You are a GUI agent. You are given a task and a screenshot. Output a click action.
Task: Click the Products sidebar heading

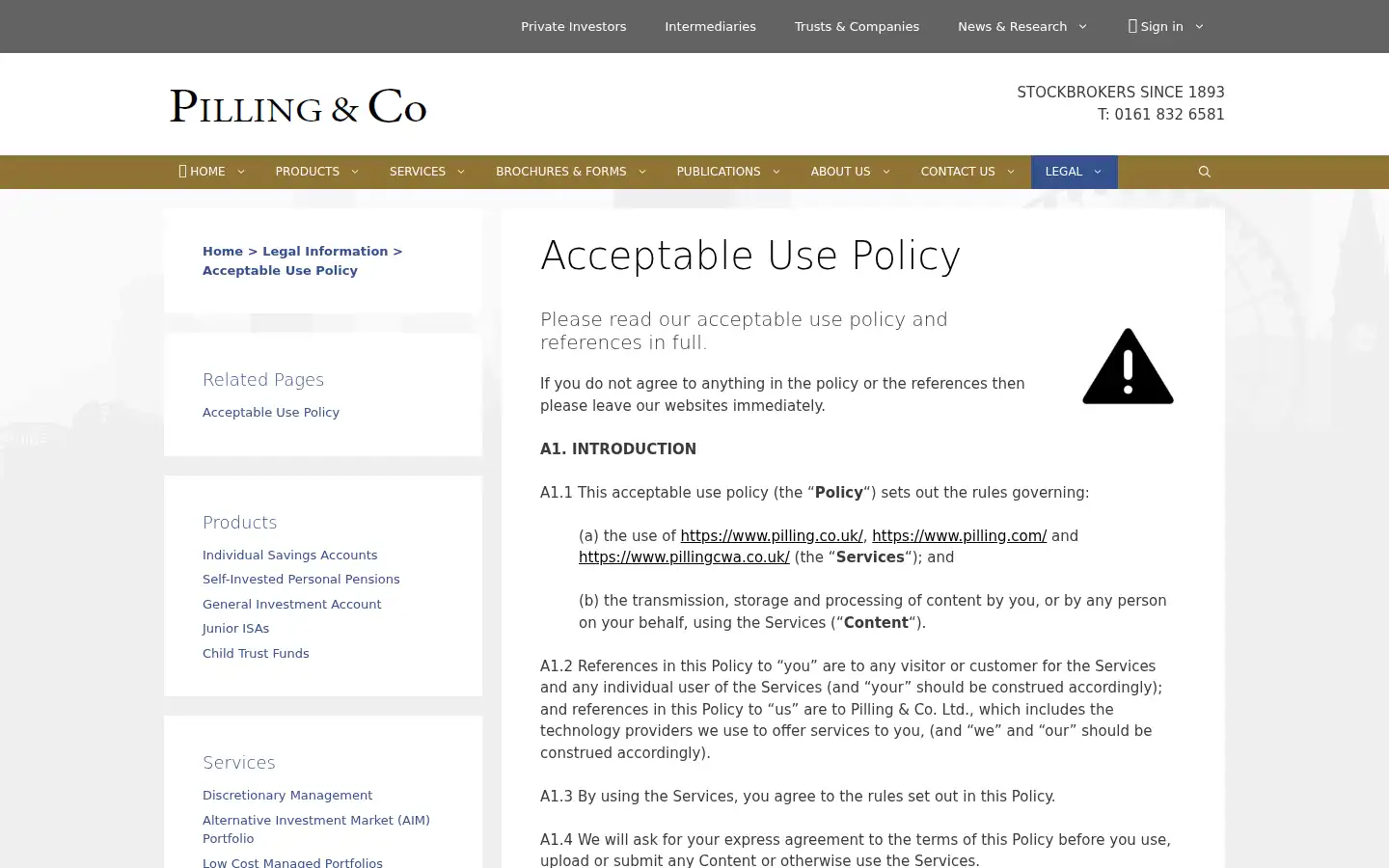(x=240, y=523)
